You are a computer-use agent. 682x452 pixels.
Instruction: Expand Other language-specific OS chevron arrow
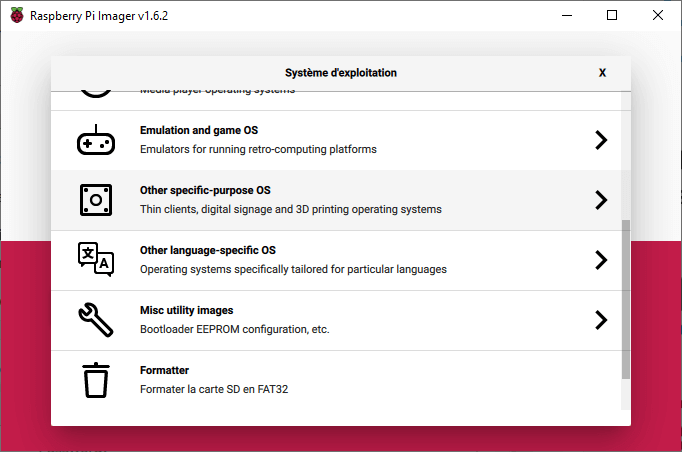coord(601,260)
